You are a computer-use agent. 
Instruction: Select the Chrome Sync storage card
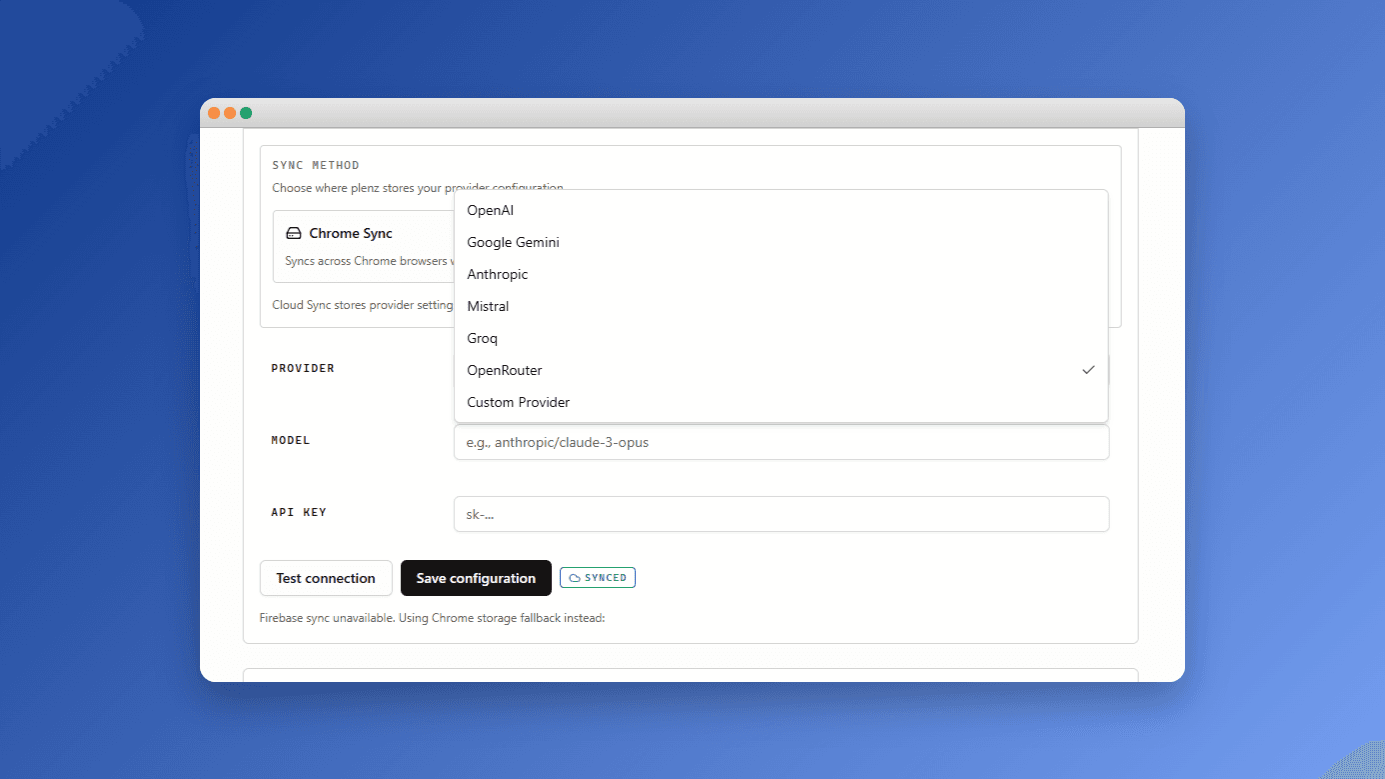coord(364,247)
